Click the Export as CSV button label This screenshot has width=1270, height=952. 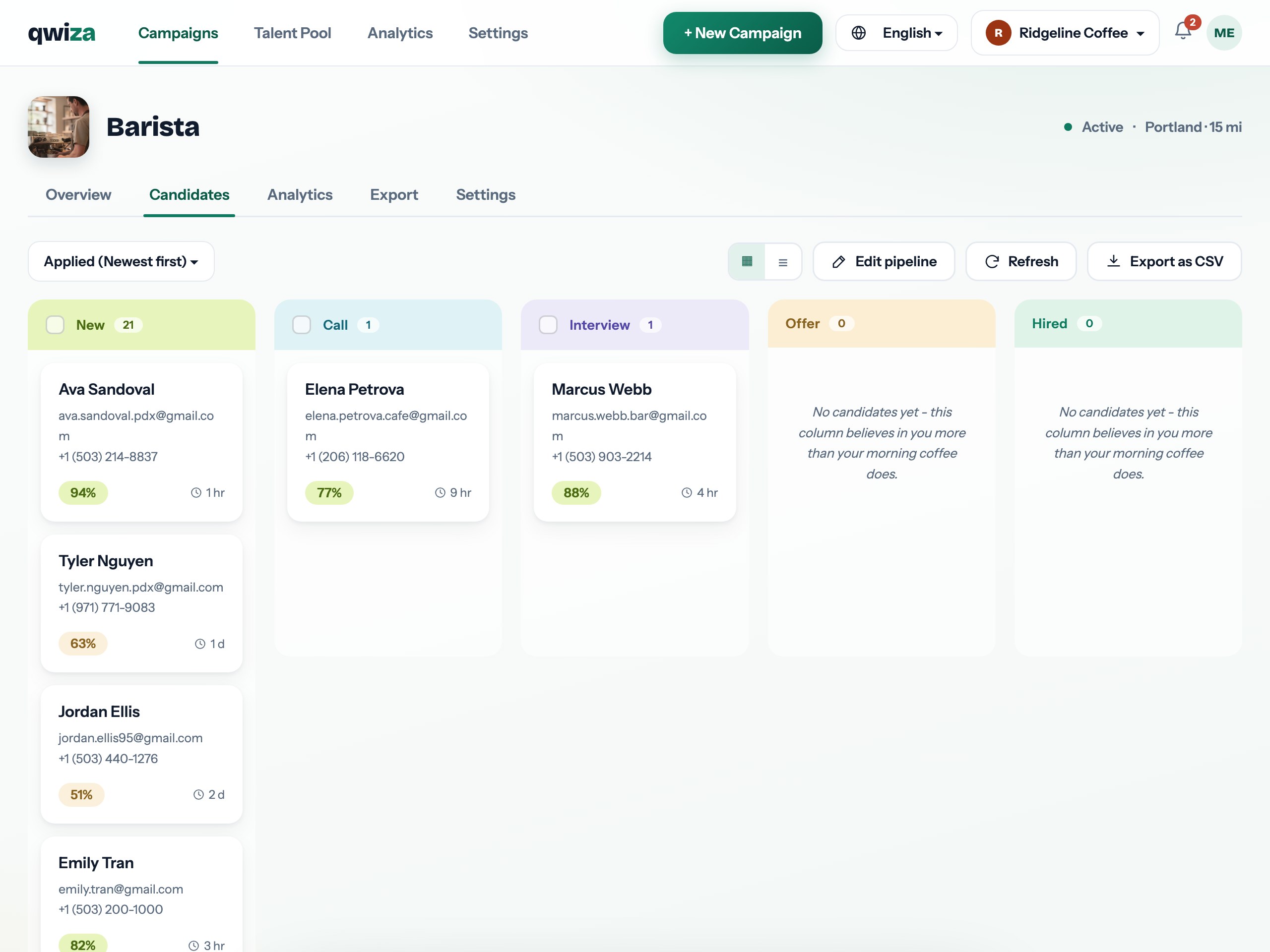(1176, 262)
